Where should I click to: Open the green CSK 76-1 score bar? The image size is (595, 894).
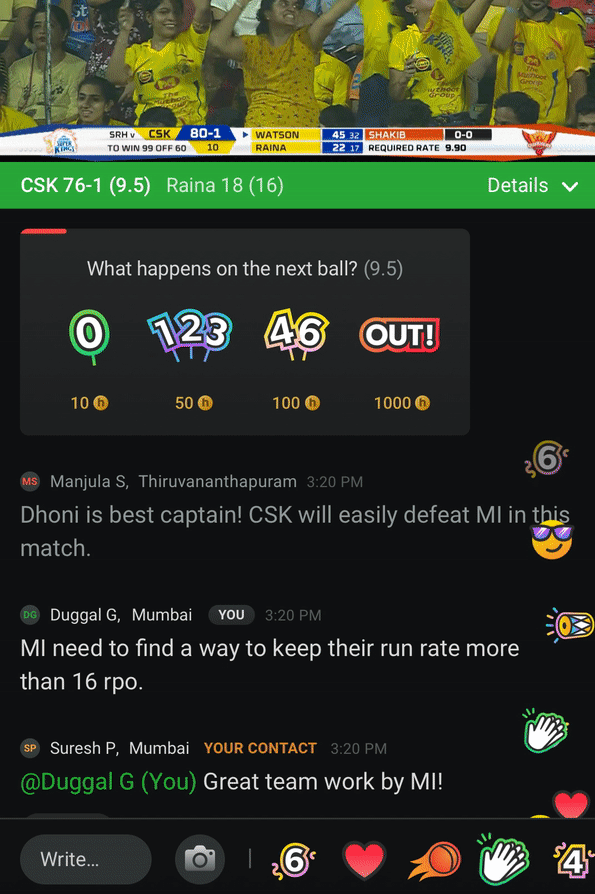[x=298, y=185]
